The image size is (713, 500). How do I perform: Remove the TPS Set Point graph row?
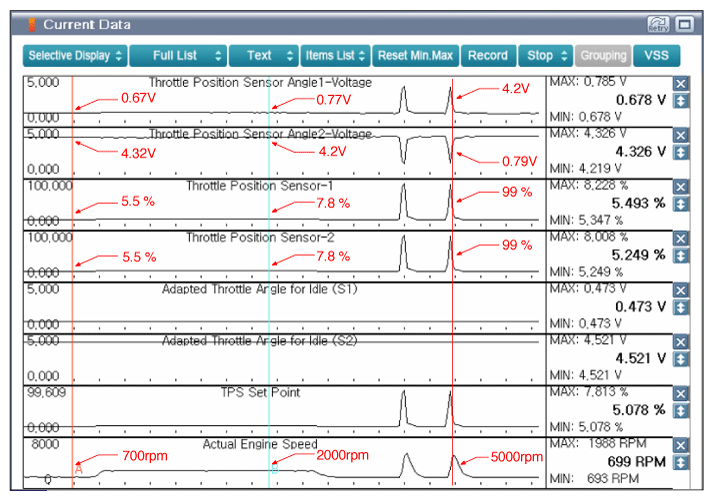(681, 394)
